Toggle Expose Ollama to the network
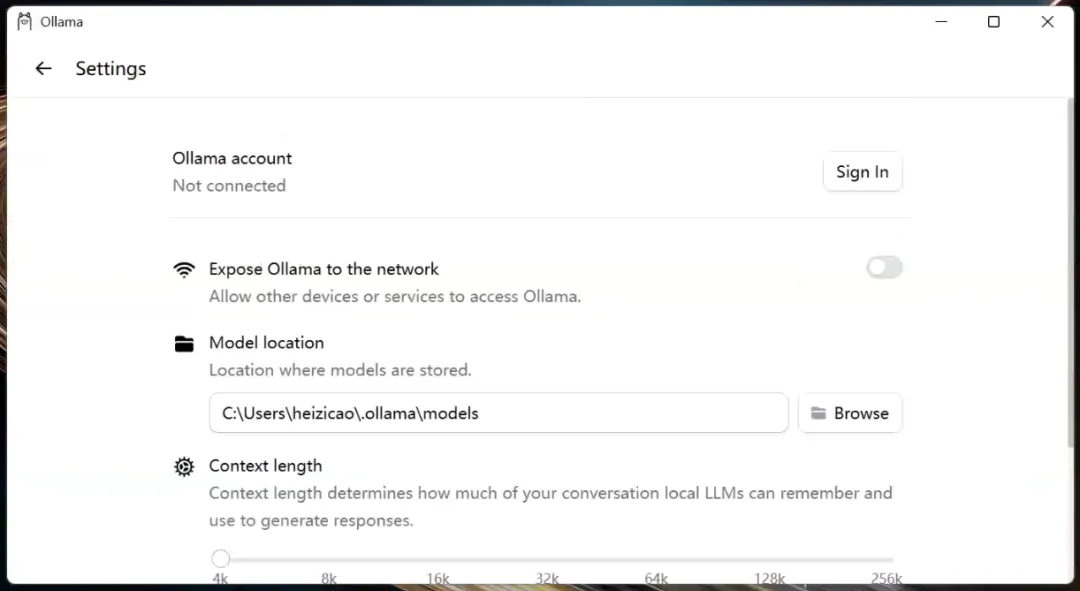The width and height of the screenshot is (1080, 591). [884, 267]
